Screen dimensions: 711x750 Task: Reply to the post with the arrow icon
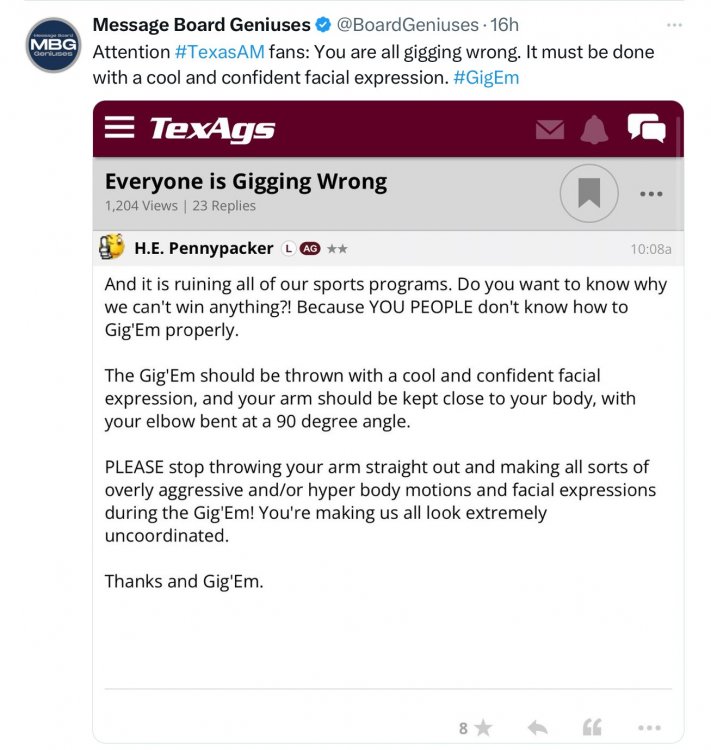pos(537,728)
